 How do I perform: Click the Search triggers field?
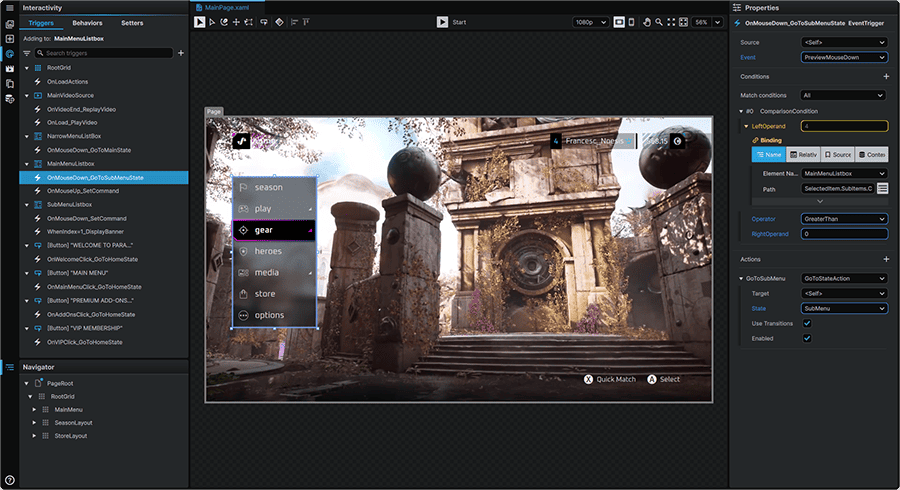[x=103, y=53]
